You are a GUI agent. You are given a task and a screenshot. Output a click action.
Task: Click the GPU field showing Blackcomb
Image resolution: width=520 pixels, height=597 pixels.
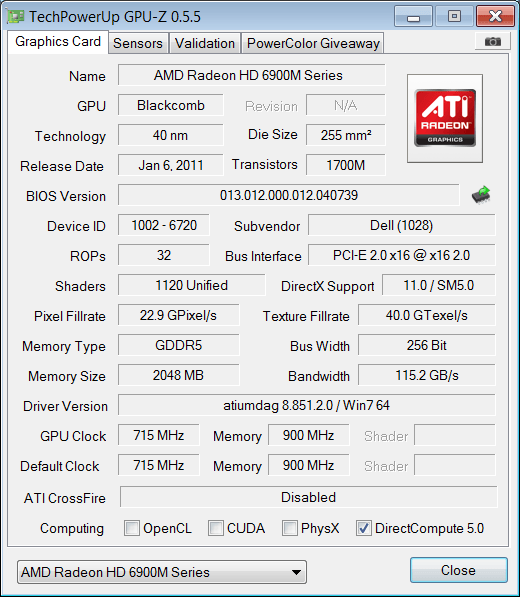pos(171,105)
